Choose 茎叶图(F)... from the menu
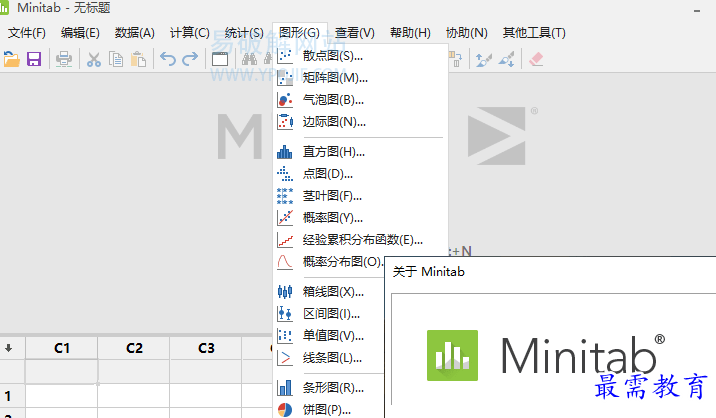 (x=361, y=196)
